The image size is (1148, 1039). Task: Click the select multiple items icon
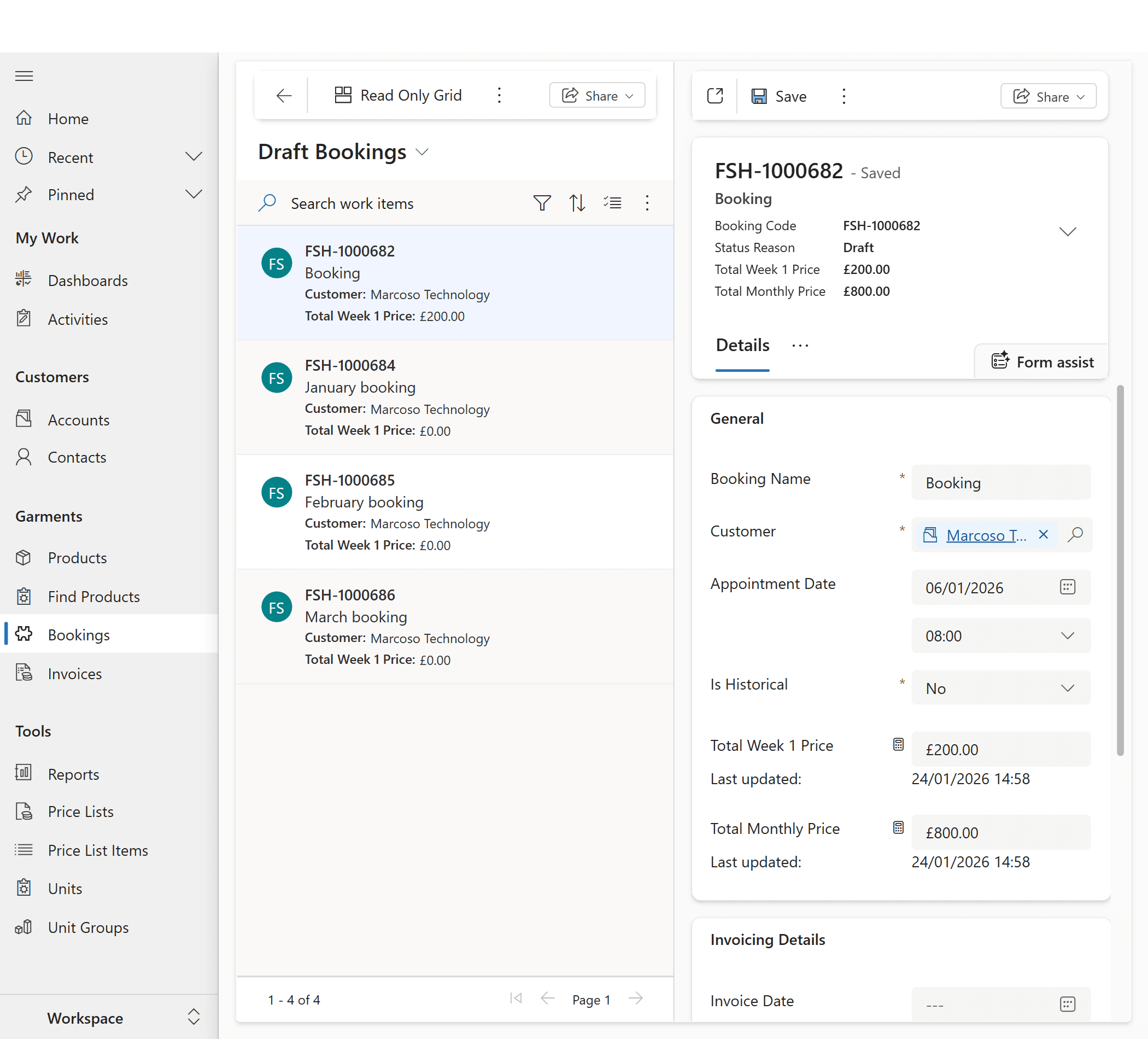612,203
